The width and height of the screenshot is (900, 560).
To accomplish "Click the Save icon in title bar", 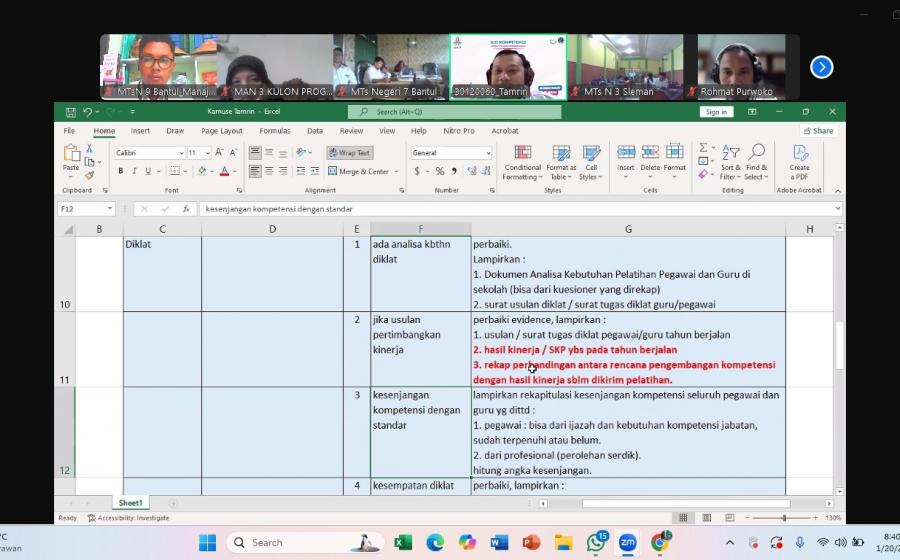I will click(70, 112).
